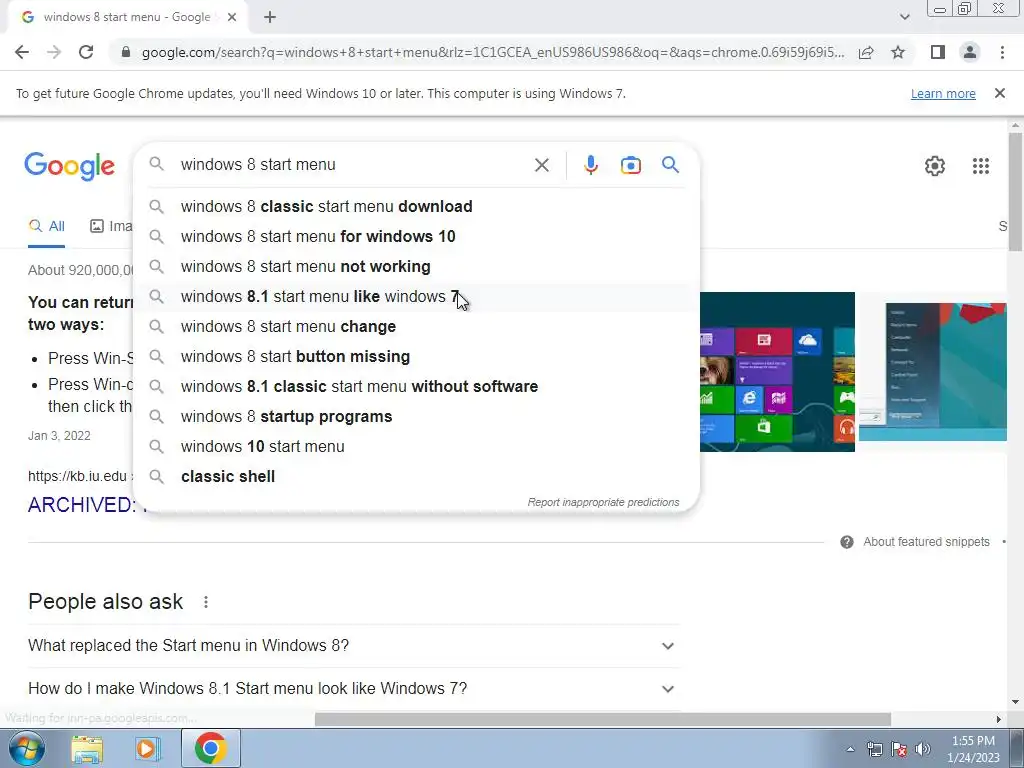
Task: Click the horizontal scrollbar thumb
Action: [602, 719]
